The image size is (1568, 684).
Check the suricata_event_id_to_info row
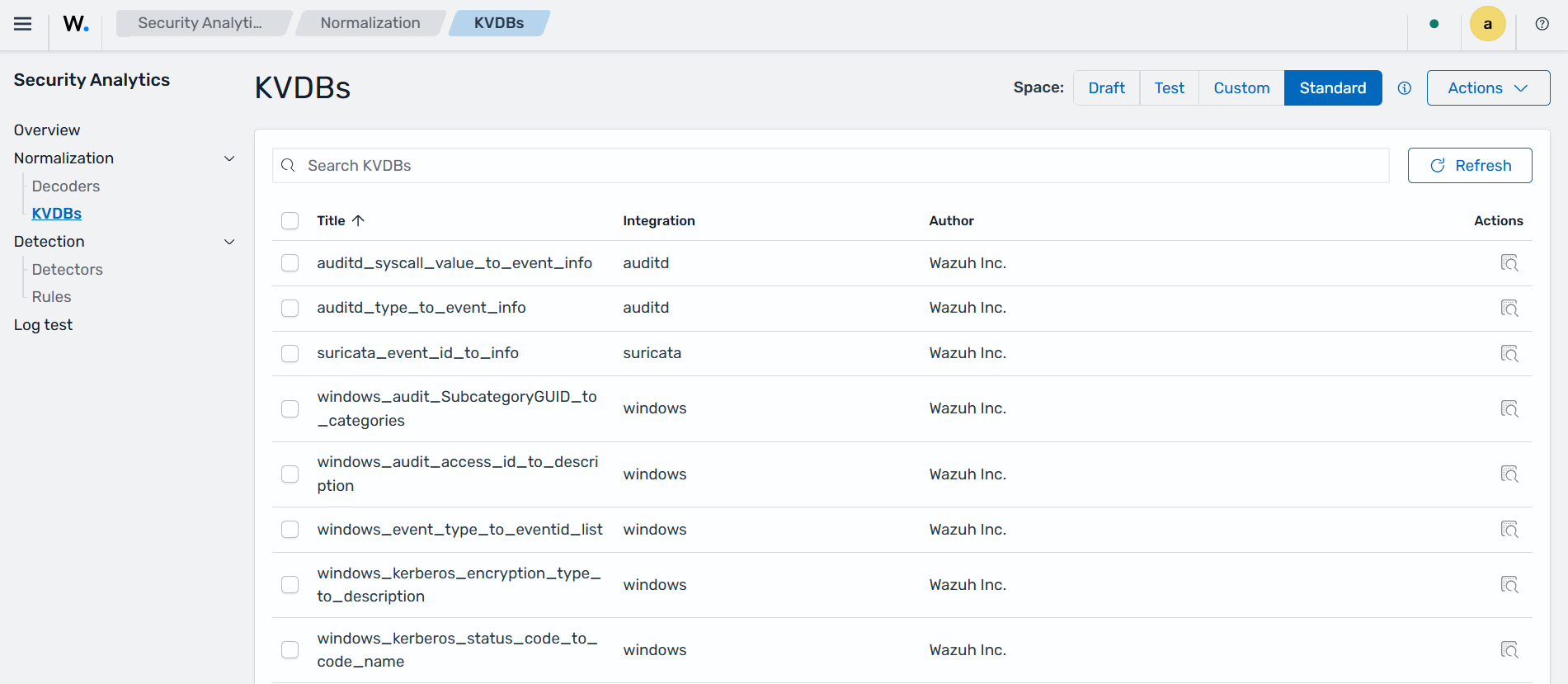coord(290,353)
